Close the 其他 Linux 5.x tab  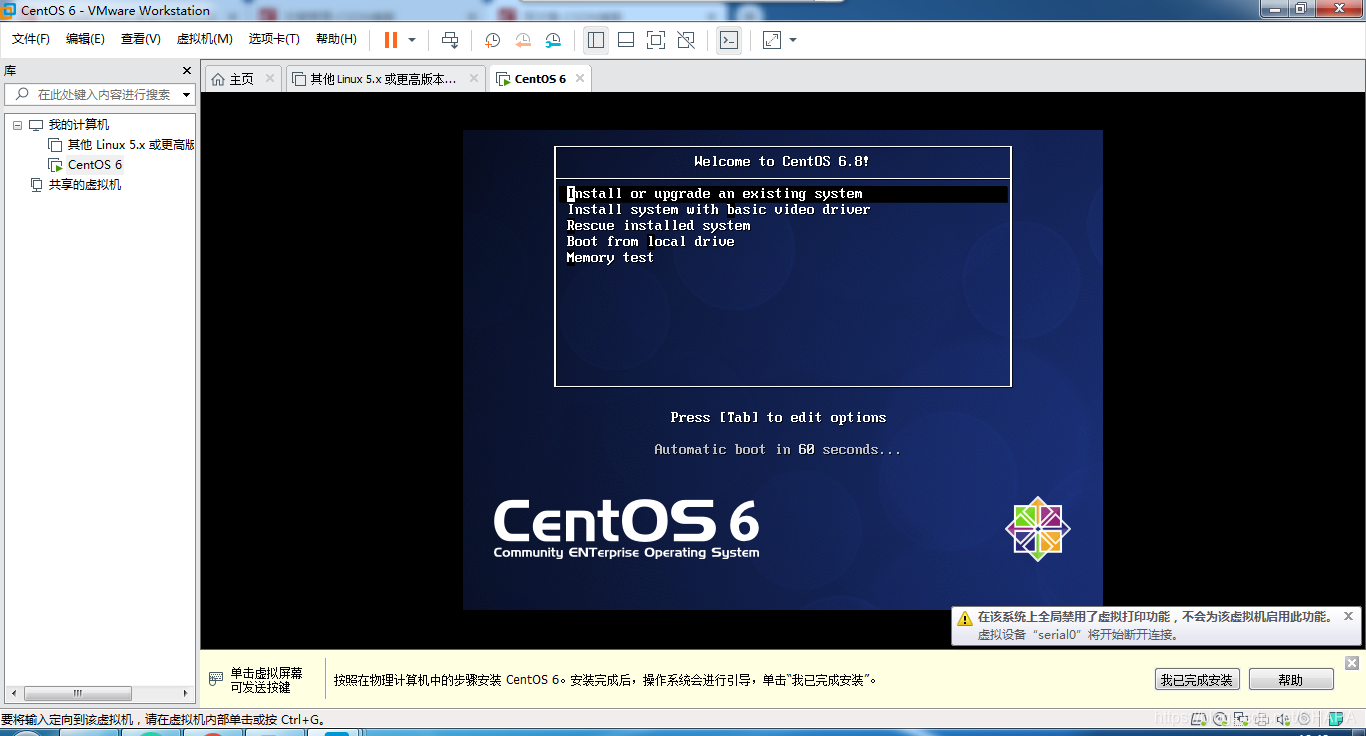coord(473,78)
